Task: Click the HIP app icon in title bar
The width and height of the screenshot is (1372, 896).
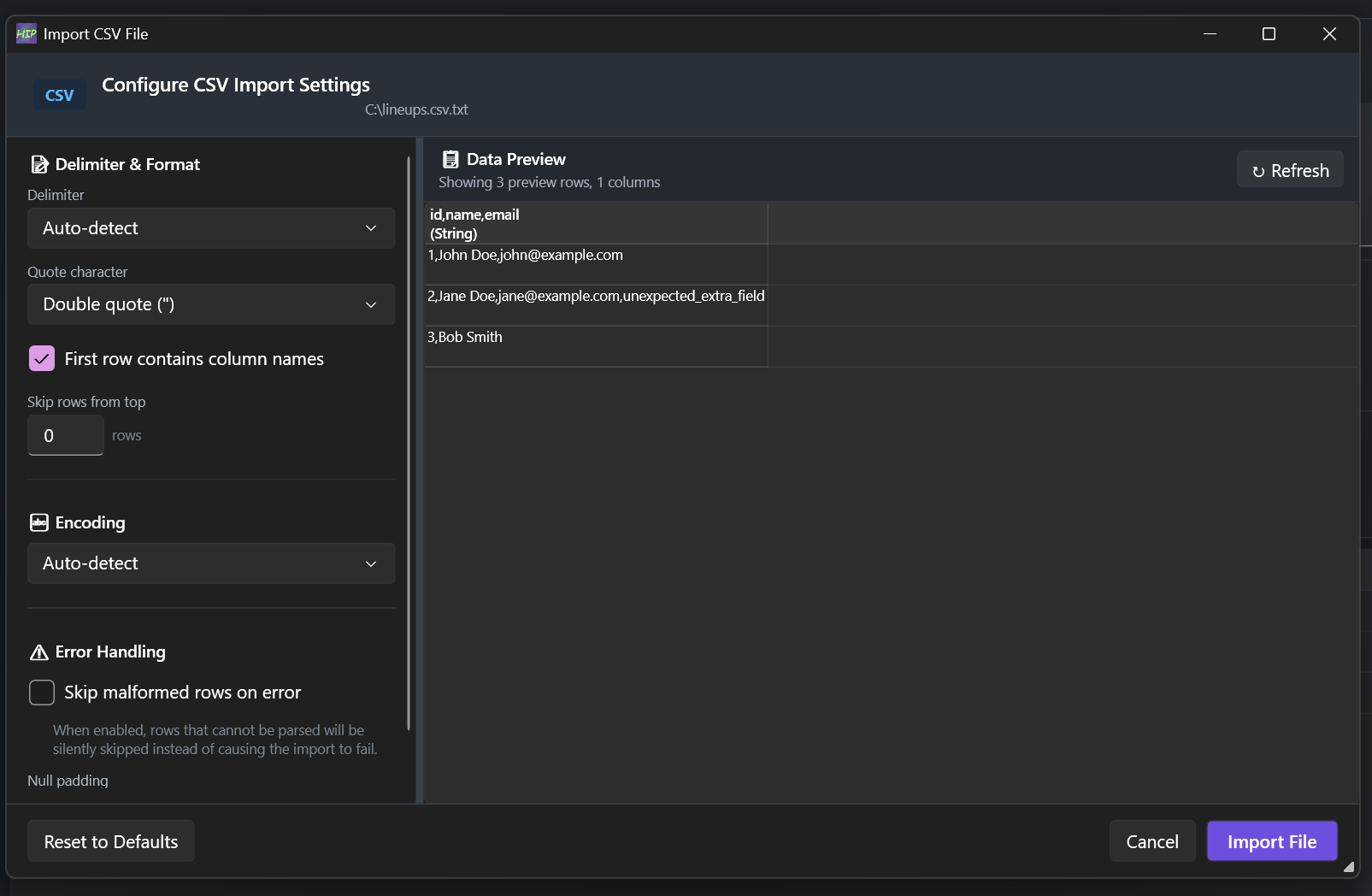Action: (26, 34)
